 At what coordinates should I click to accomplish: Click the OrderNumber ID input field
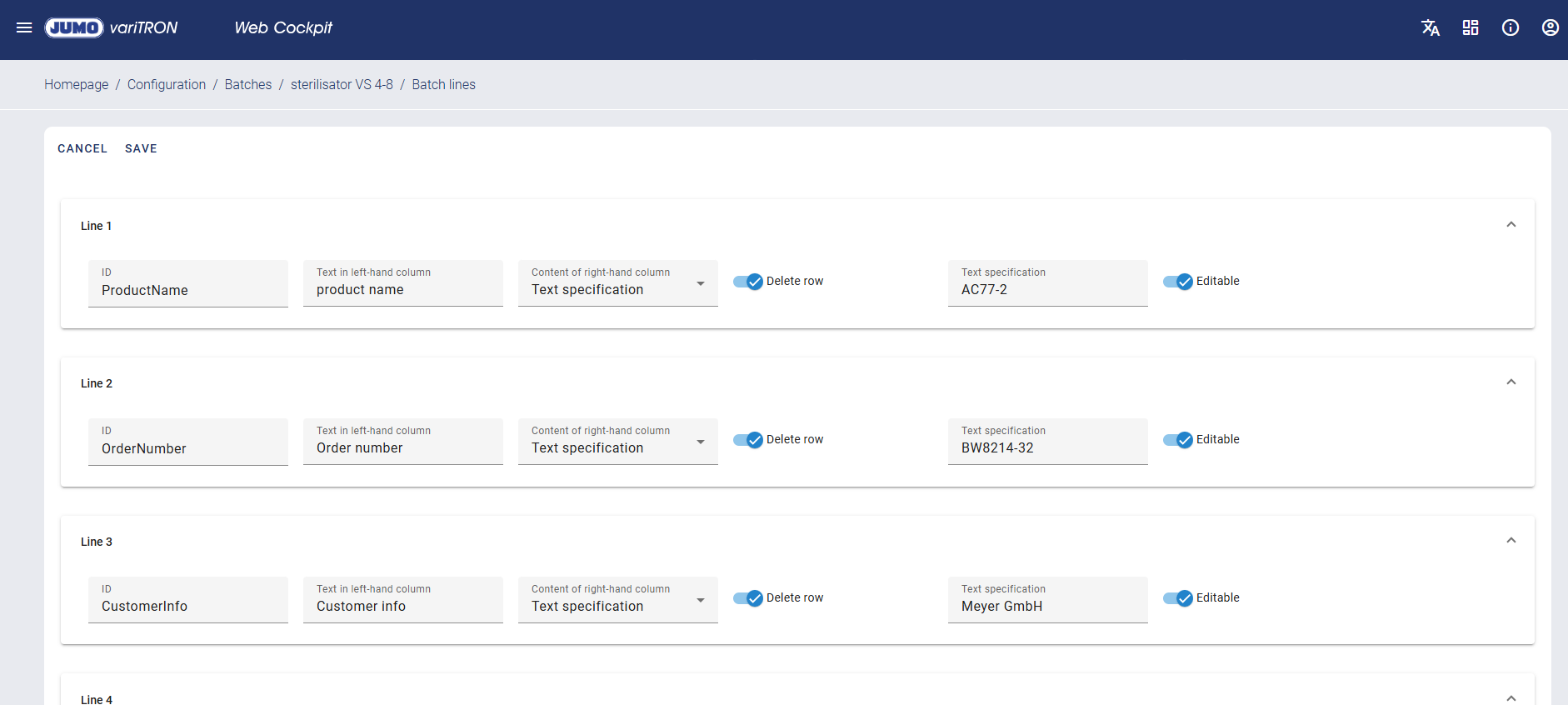tap(188, 448)
